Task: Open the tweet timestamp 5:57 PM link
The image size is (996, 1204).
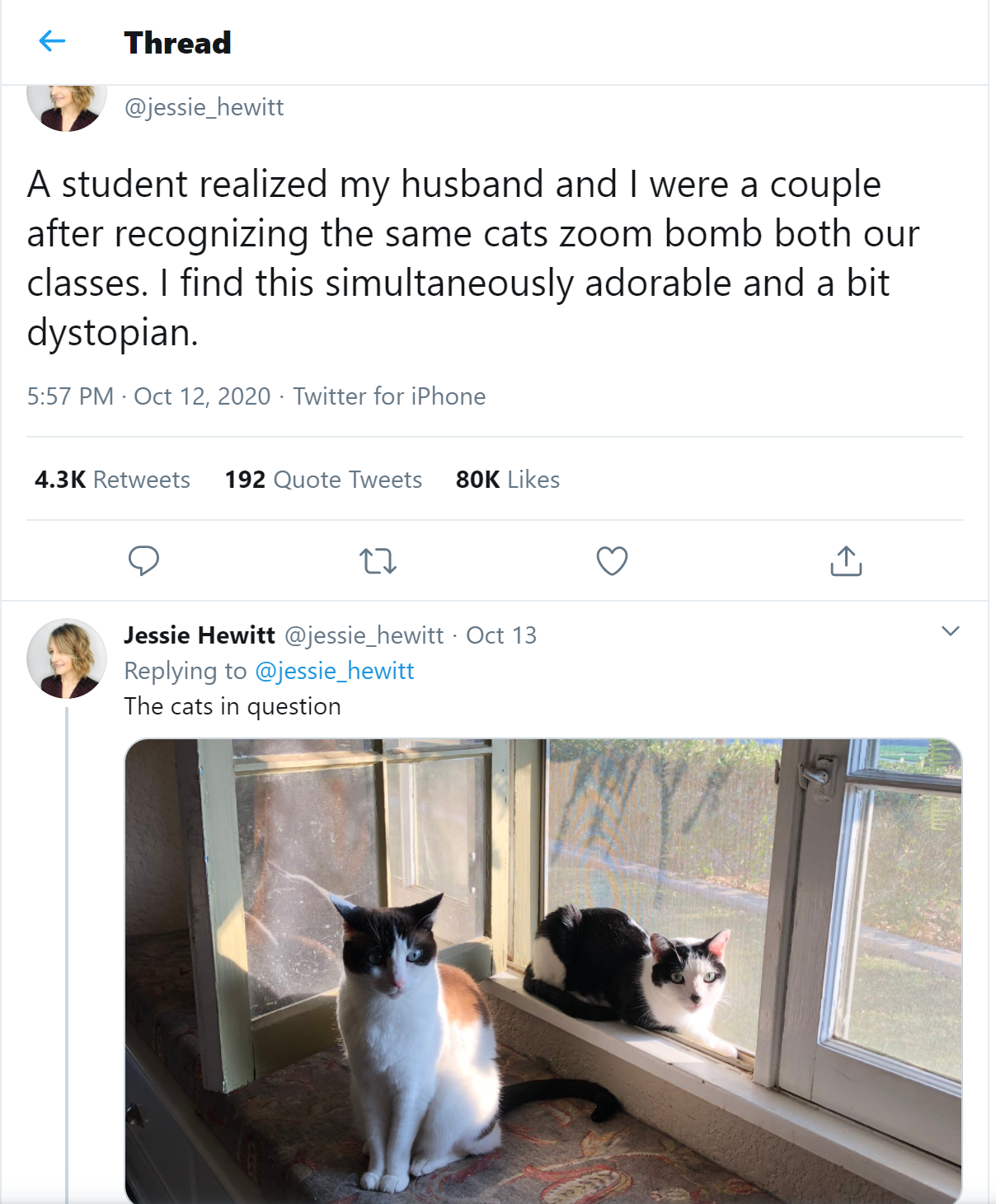Action: pos(148,396)
